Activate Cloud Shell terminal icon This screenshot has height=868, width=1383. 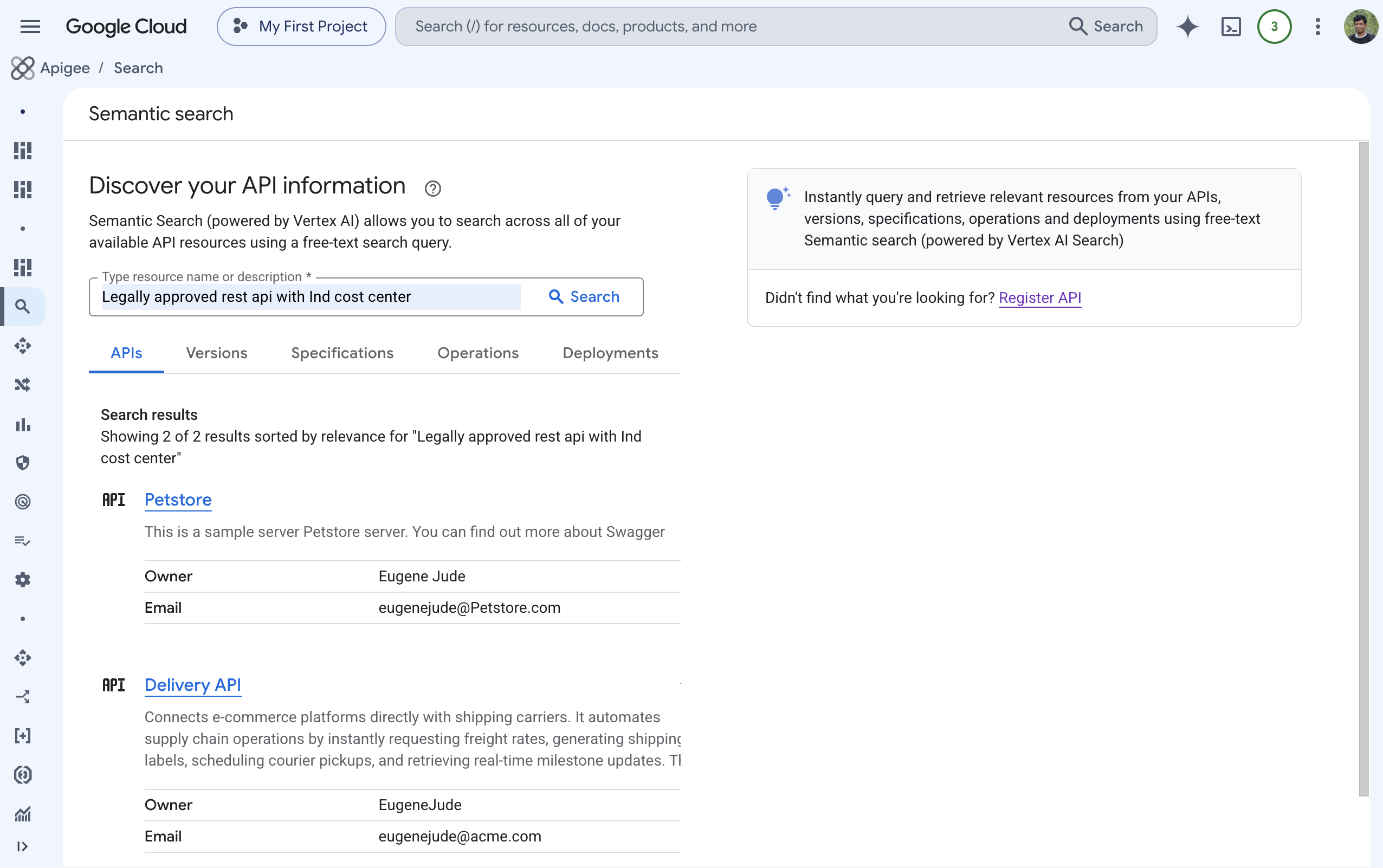click(x=1231, y=27)
